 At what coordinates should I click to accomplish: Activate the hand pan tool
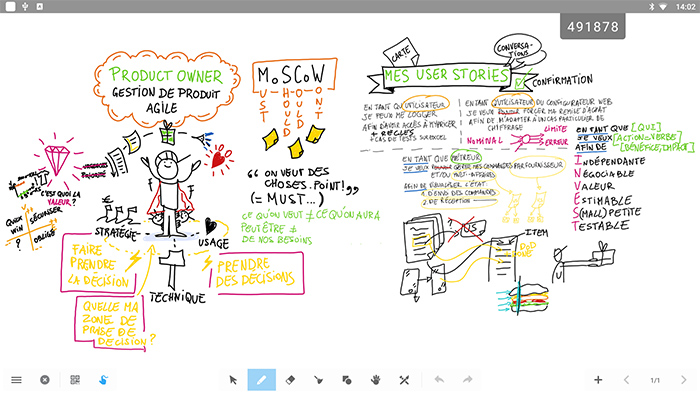[x=375, y=380]
